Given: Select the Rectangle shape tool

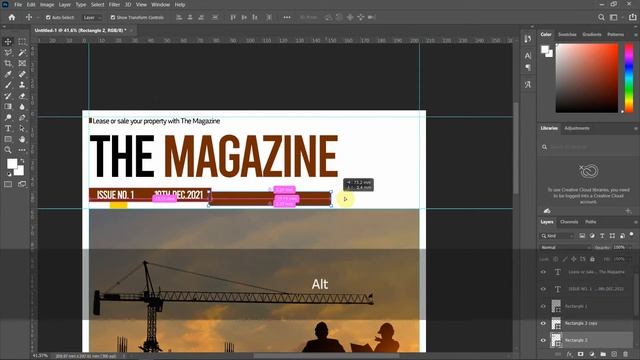Looking at the screenshot, I should 8,139.
